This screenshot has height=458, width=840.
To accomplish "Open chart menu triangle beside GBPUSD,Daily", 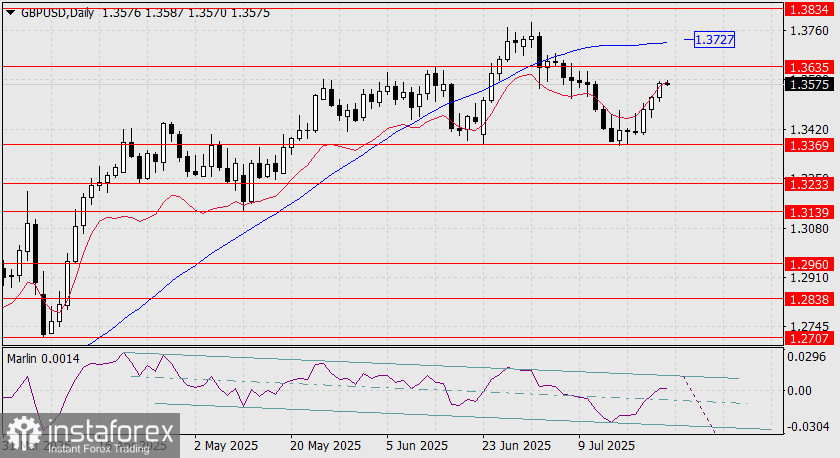I will (10, 12).
